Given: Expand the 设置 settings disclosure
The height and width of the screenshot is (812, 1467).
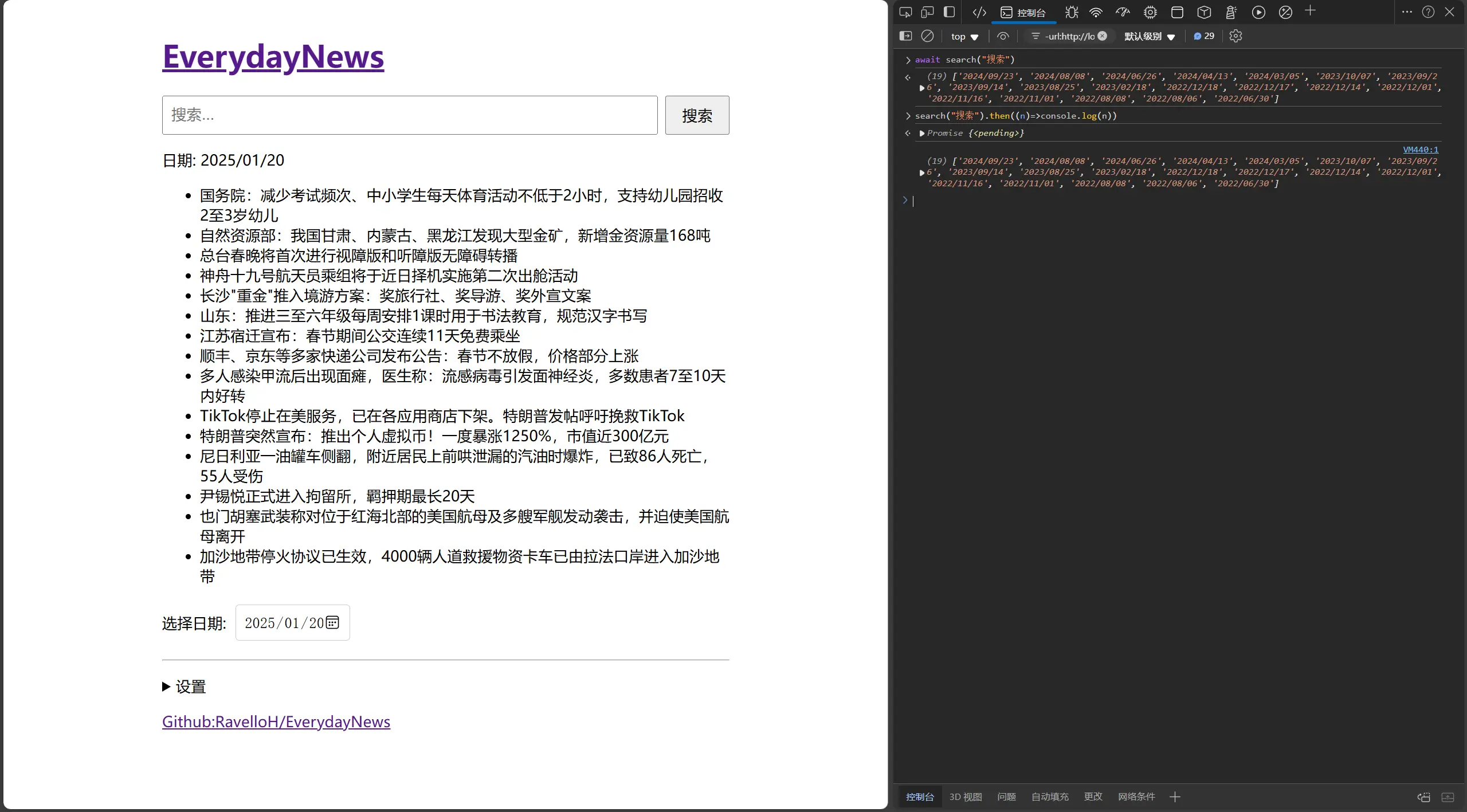Looking at the screenshot, I should tap(184, 687).
